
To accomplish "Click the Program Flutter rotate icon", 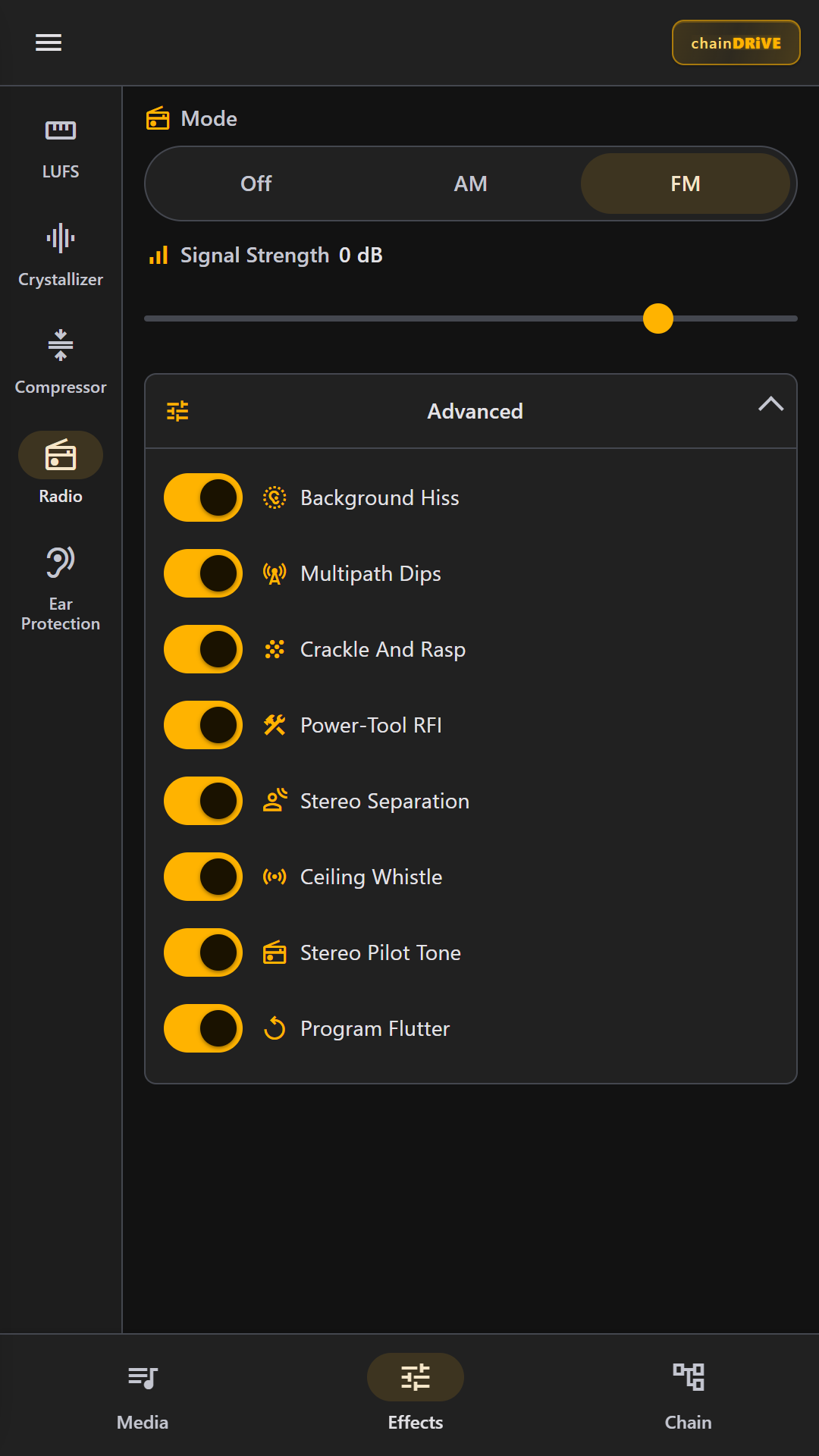I will pyautogui.click(x=275, y=1028).
